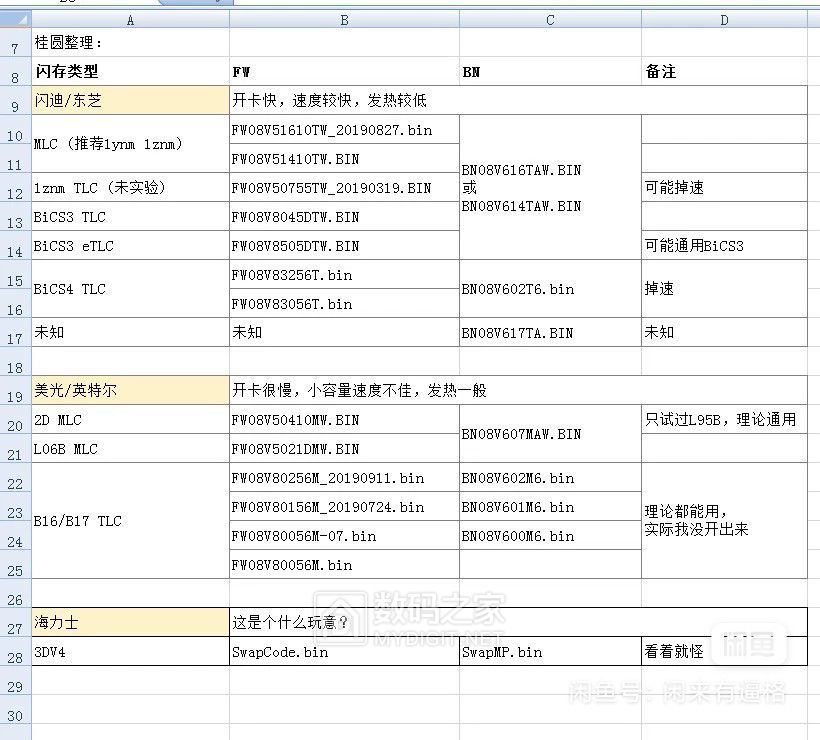Select cell B16/B17 TLC
The image size is (820, 740).
click(x=130, y=521)
